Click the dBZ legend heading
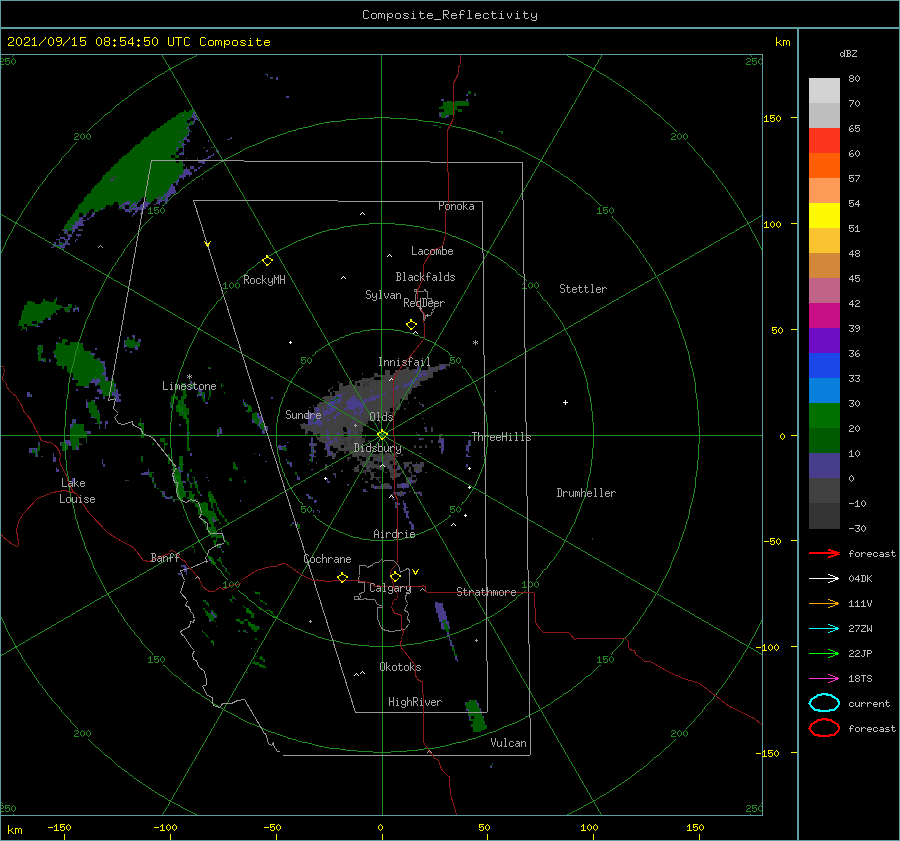This screenshot has height=841, width=900. (x=848, y=53)
